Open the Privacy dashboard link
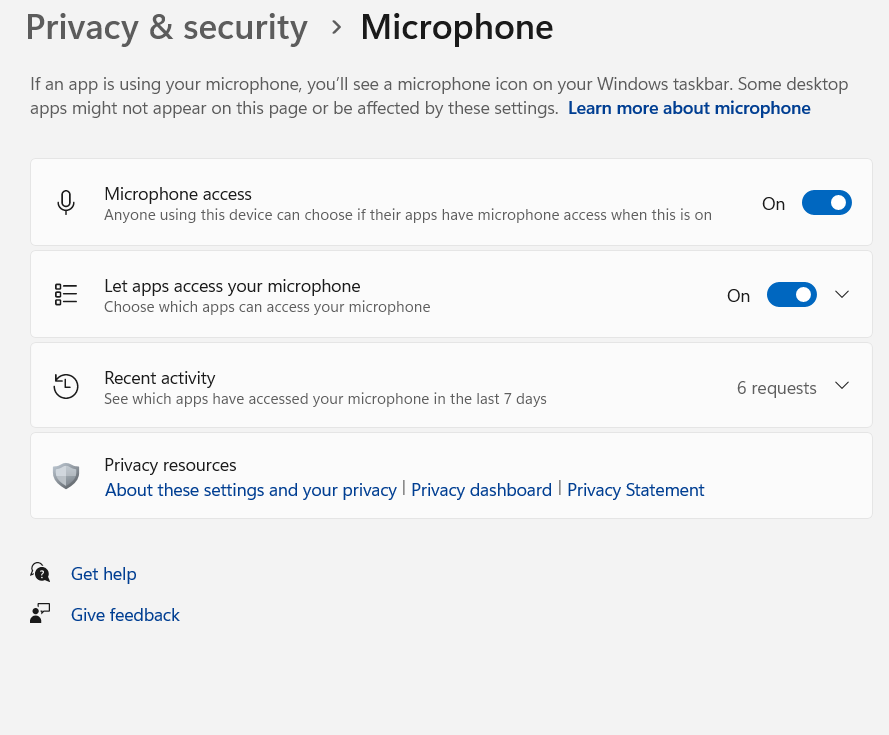 coord(481,490)
